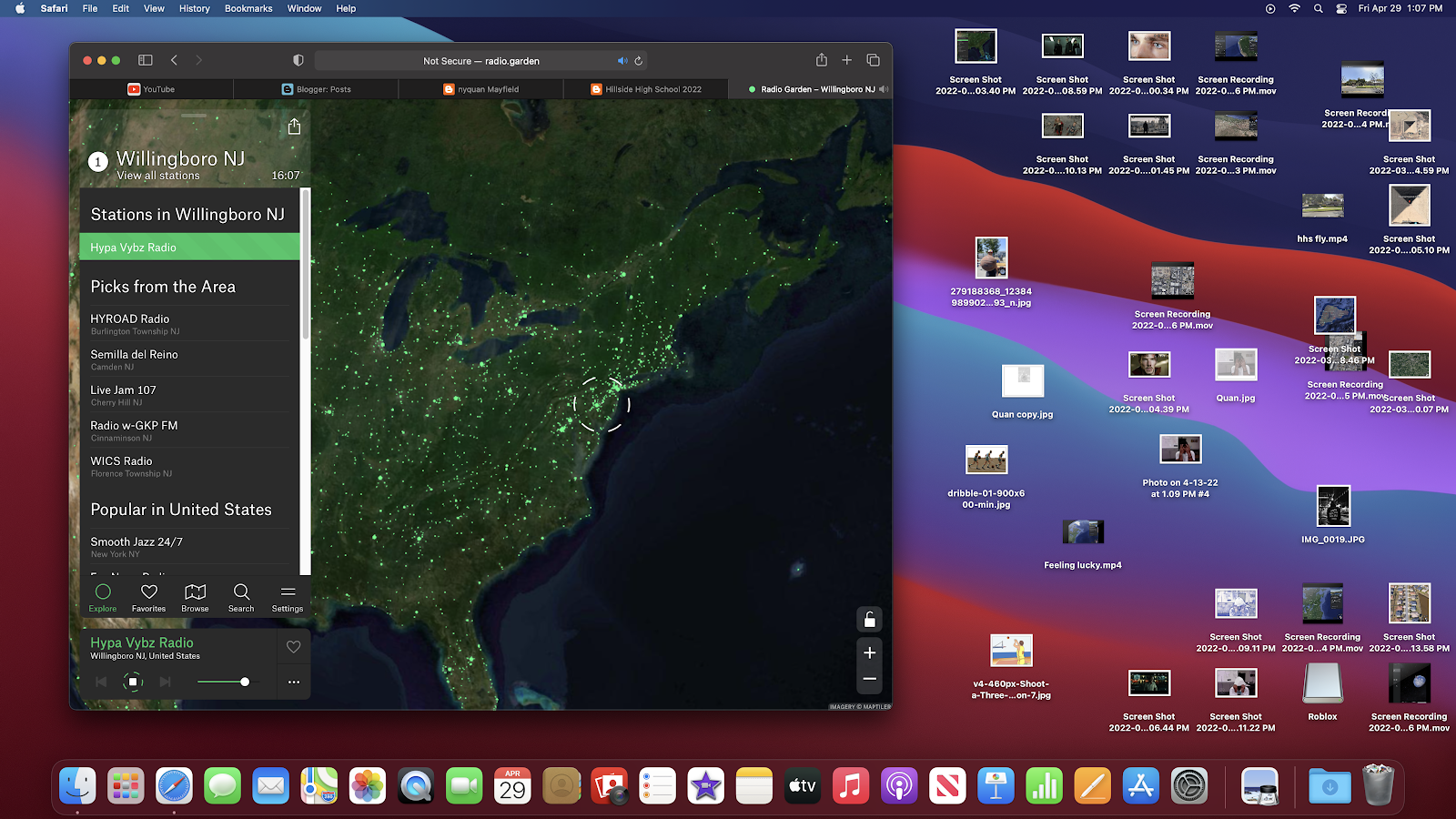The image size is (1456, 819).
Task: Open the Explore tab in Radio Garden
Action: (103, 598)
